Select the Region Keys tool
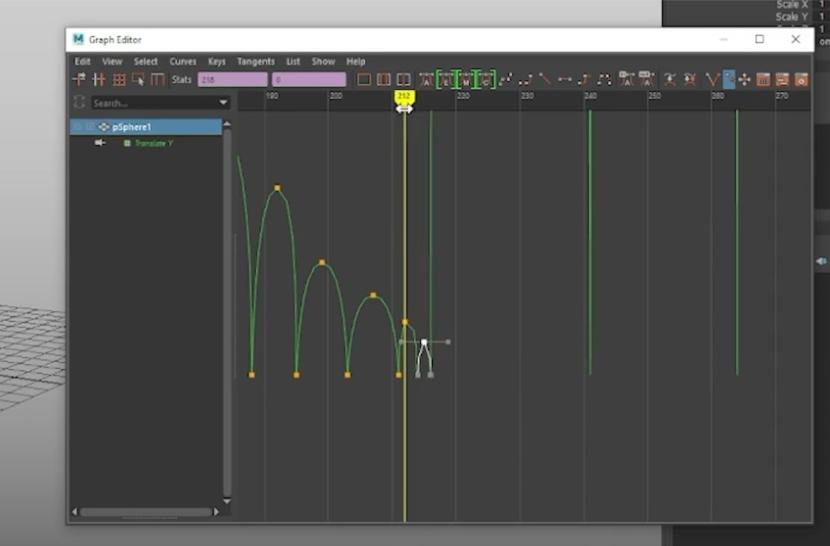This screenshot has height=546, width=830. pos(138,80)
